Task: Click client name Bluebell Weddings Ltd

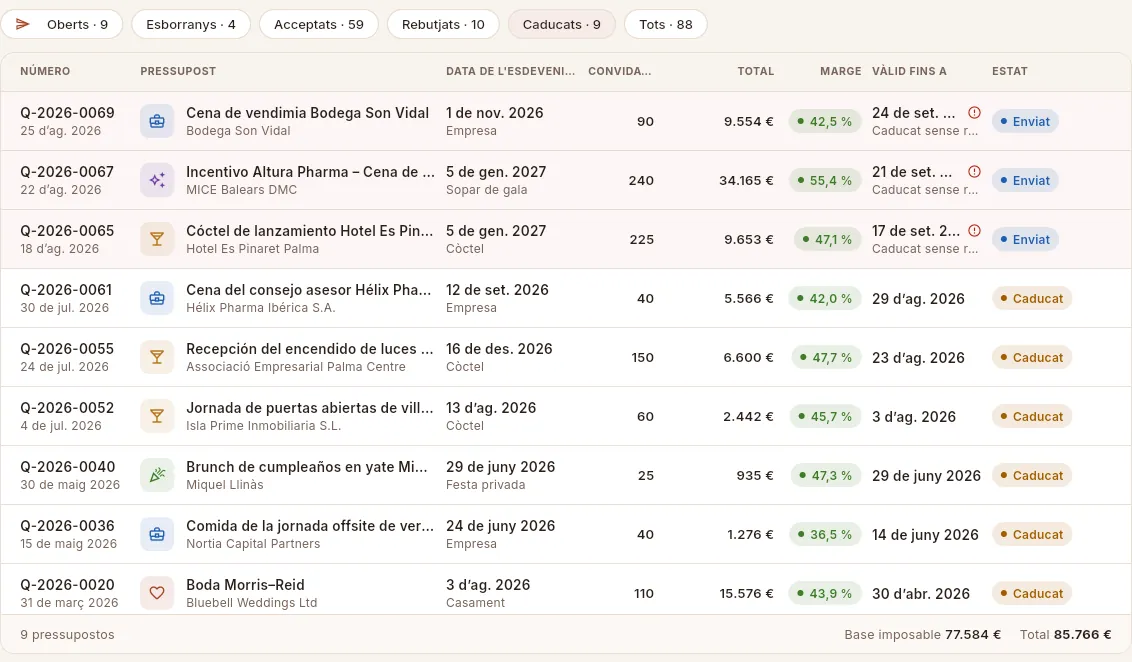Action: (x=252, y=603)
